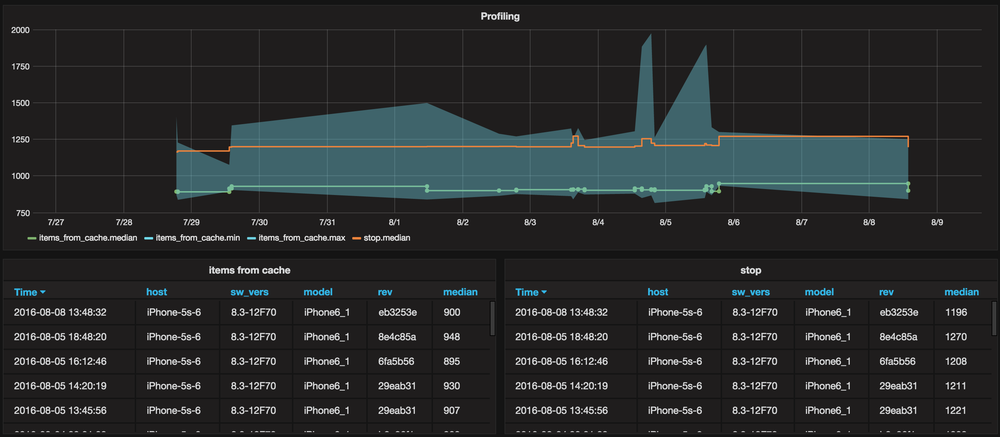The width and height of the screenshot is (1000, 437).
Task: Toggle stop.median series in legend
Action: pyautogui.click(x=387, y=238)
